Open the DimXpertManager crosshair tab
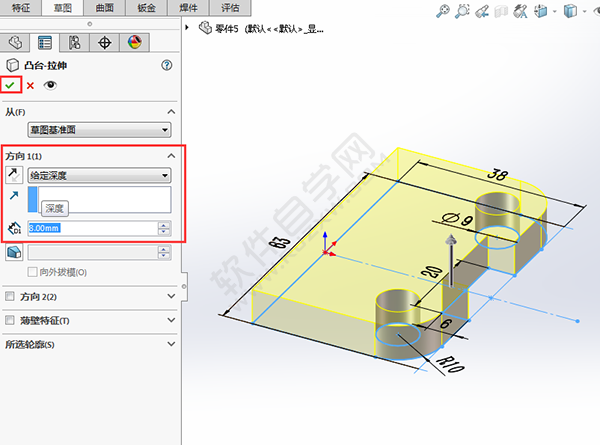Viewport: 600px width, 445px height. tap(104, 42)
